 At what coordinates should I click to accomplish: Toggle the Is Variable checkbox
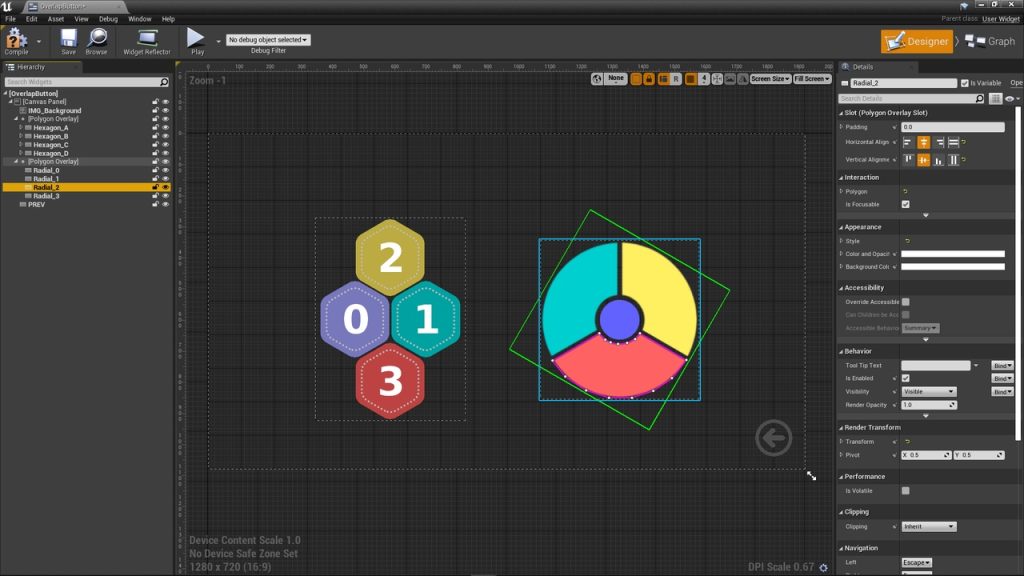964,83
